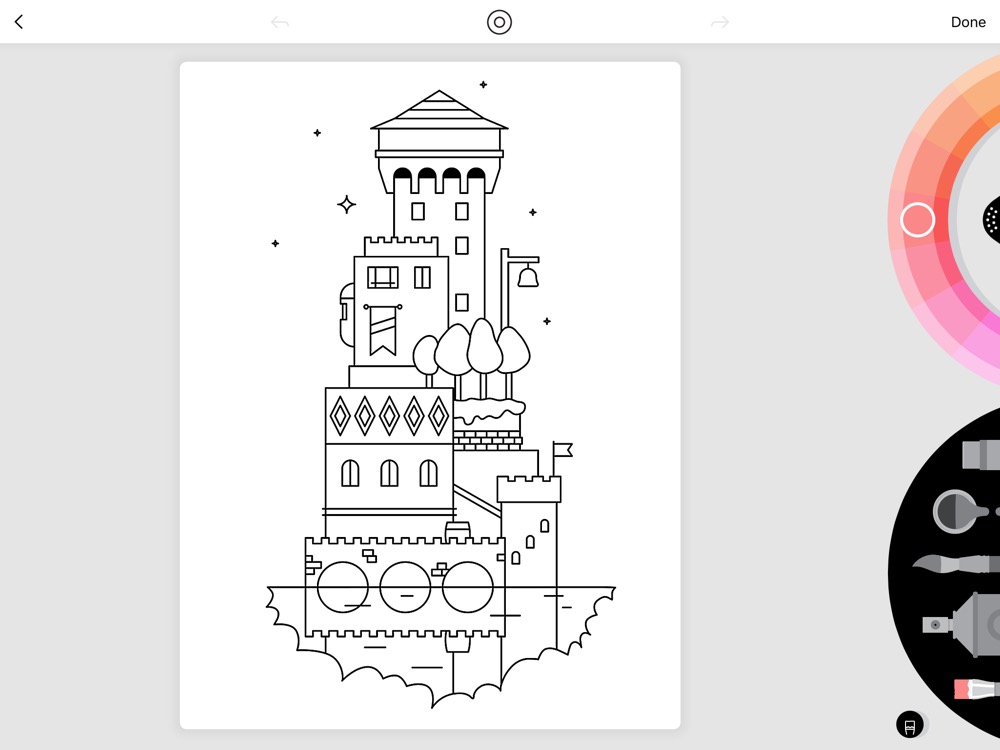Tap the tower roof in the drawing

point(439,112)
